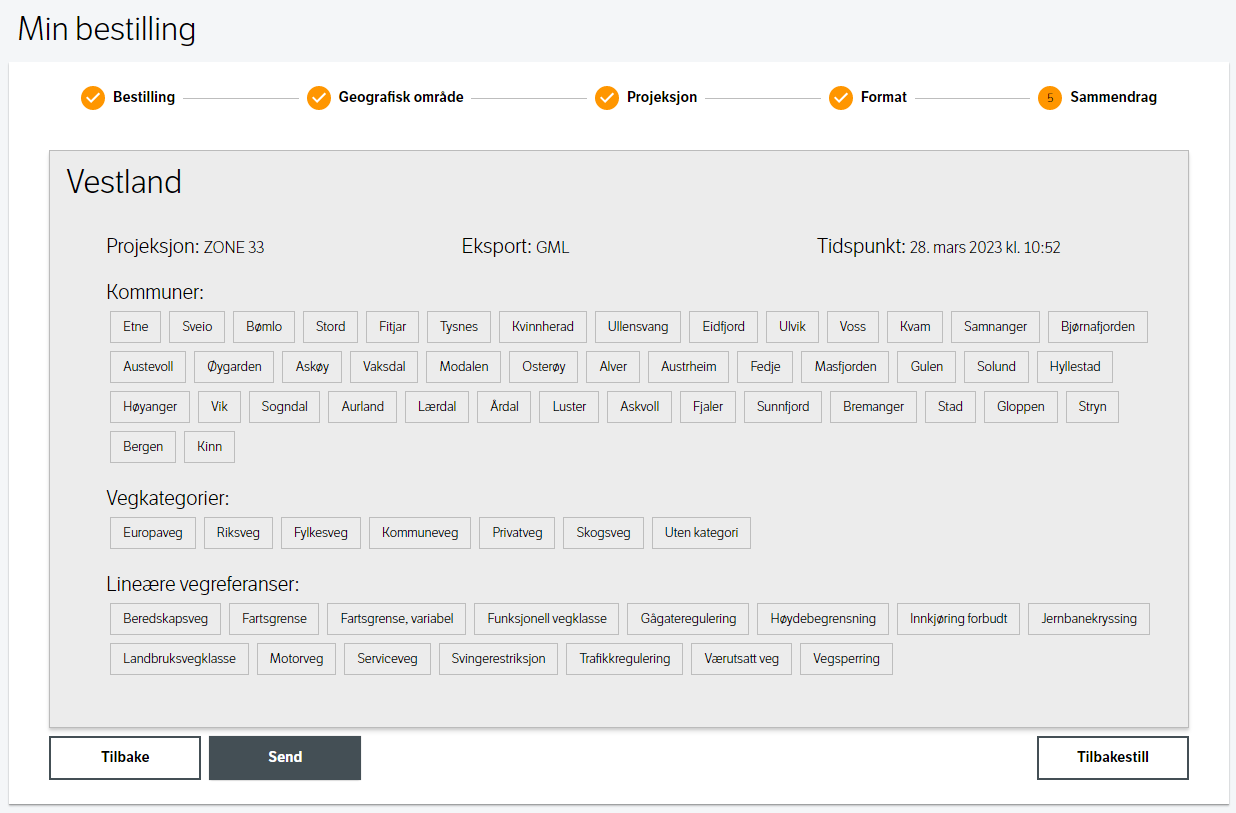Select the Bømlo tag
Viewport: 1236px width, 813px height.
coord(264,327)
